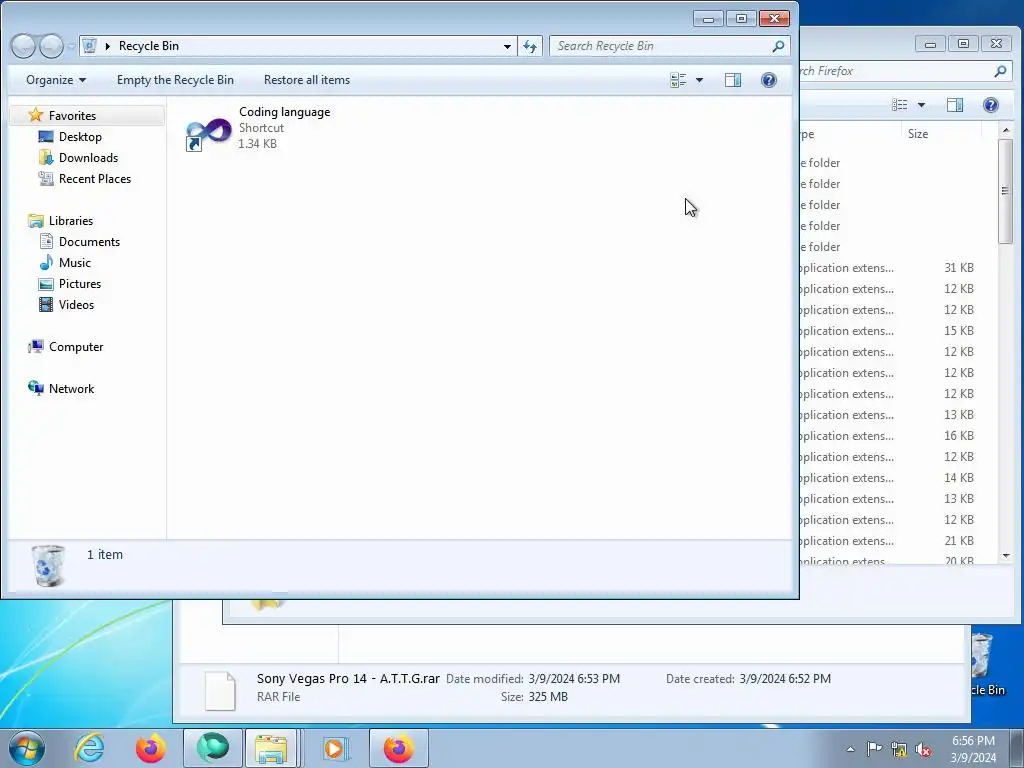Click the Size column header in Firefox window

click(918, 134)
